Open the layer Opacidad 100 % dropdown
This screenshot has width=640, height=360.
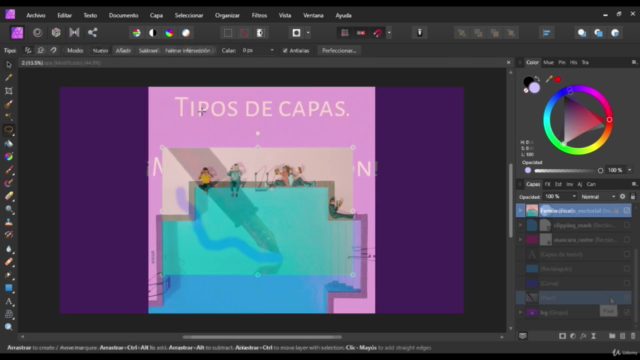pyautogui.click(x=560, y=197)
